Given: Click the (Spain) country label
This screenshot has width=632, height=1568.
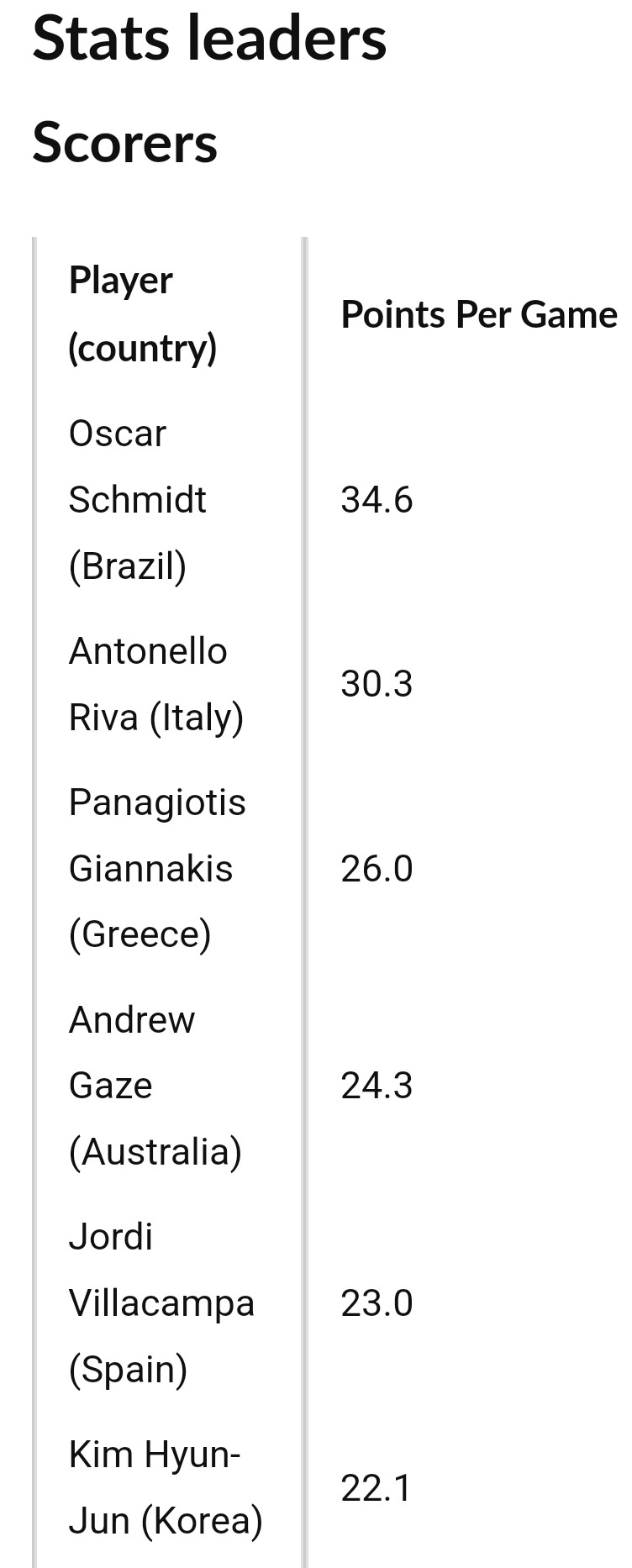Looking at the screenshot, I should (x=128, y=1369).
